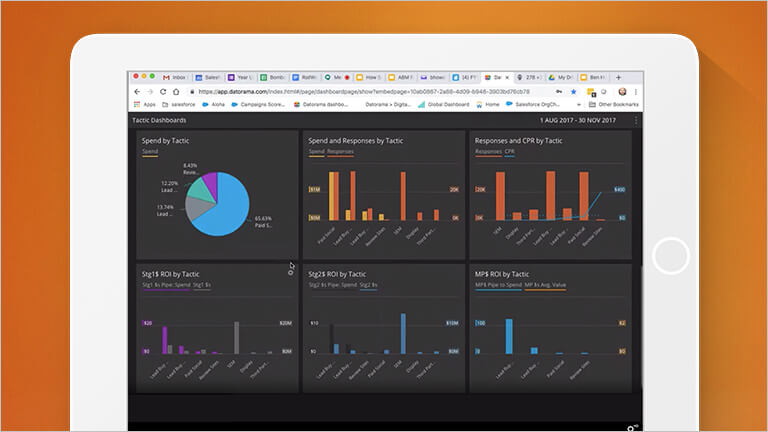The height and width of the screenshot is (432, 768).
Task: Click tall SEM bar in Stg2$ ROI chart
Action: coord(403,334)
